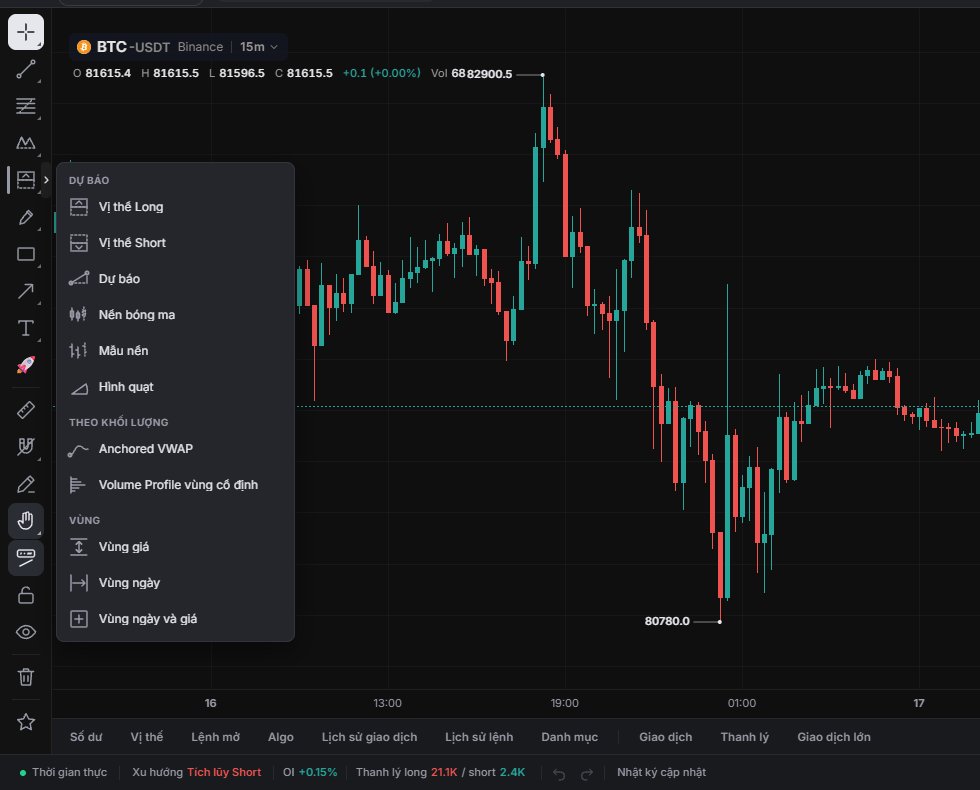Select the rectangle shape tool
The width and height of the screenshot is (980, 790).
point(26,254)
